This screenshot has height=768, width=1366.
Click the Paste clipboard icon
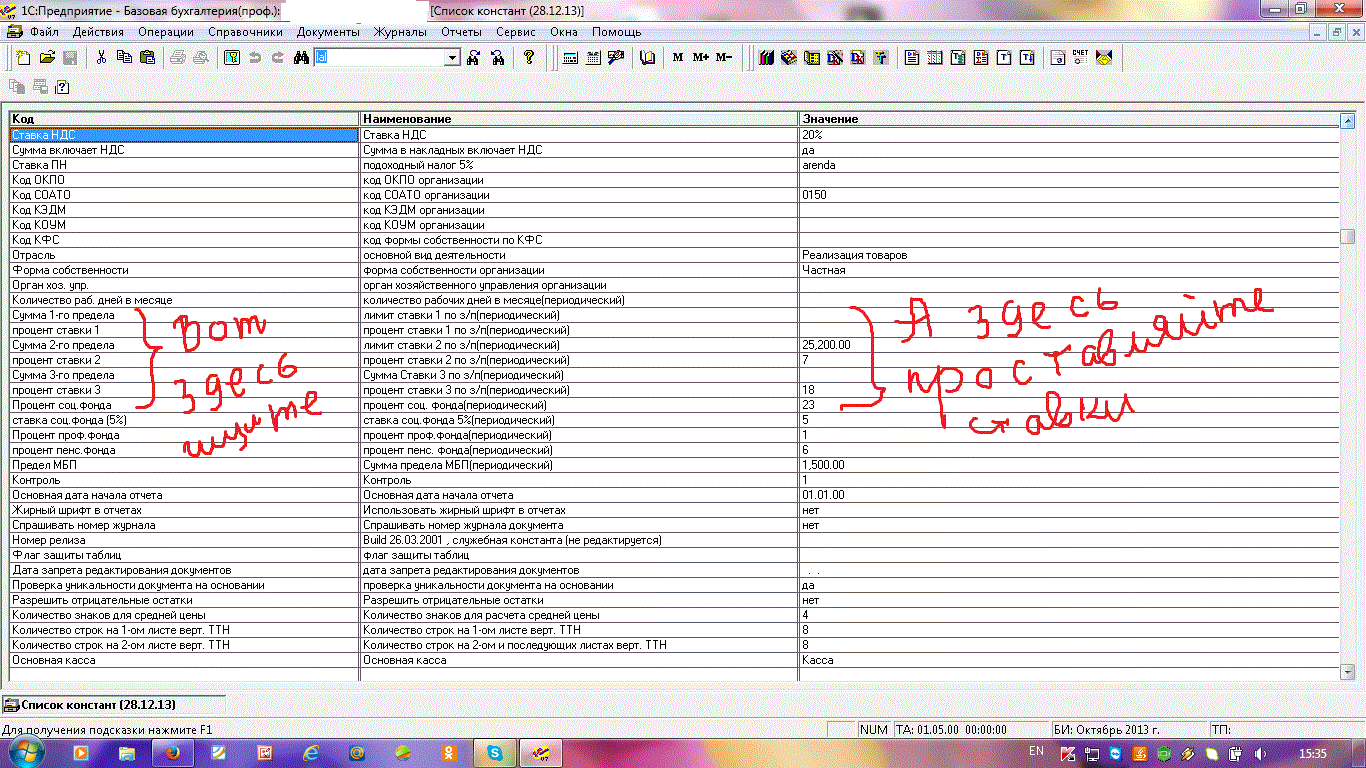[x=147, y=57]
